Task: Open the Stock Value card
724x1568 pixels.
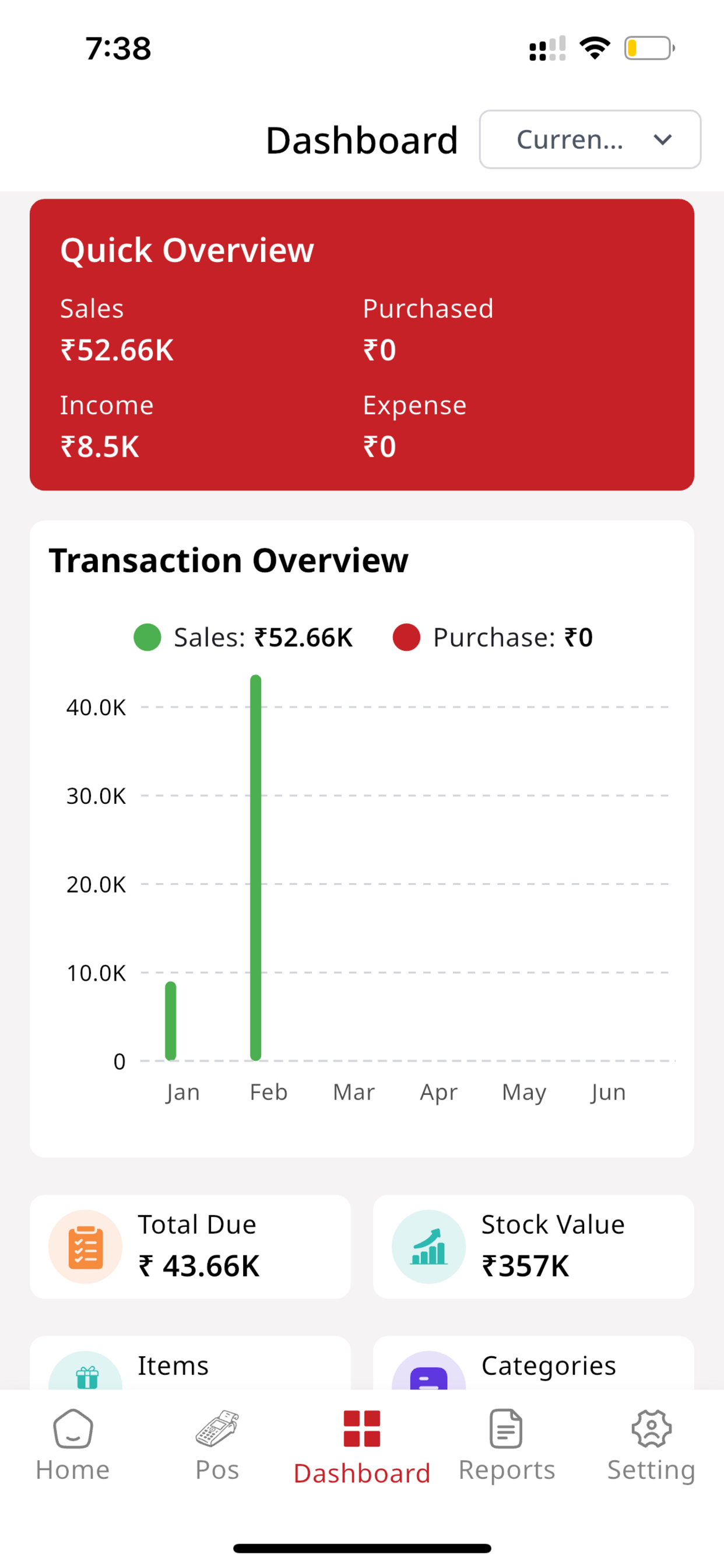Action: point(533,1246)
